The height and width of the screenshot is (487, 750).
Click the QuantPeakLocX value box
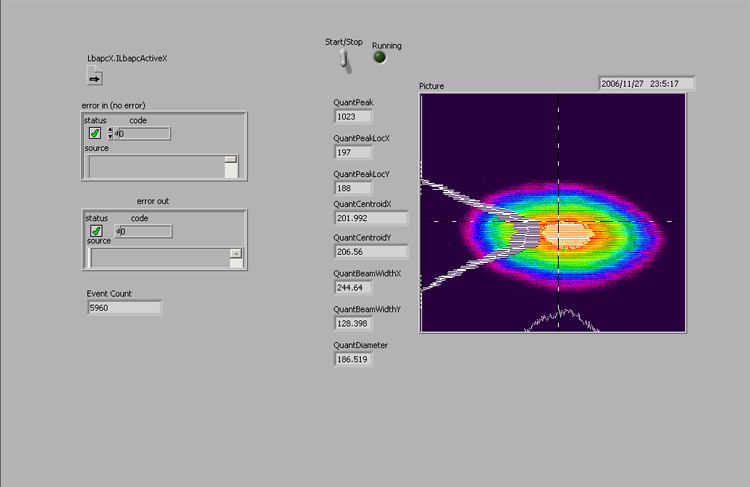(x=353, y=152)
